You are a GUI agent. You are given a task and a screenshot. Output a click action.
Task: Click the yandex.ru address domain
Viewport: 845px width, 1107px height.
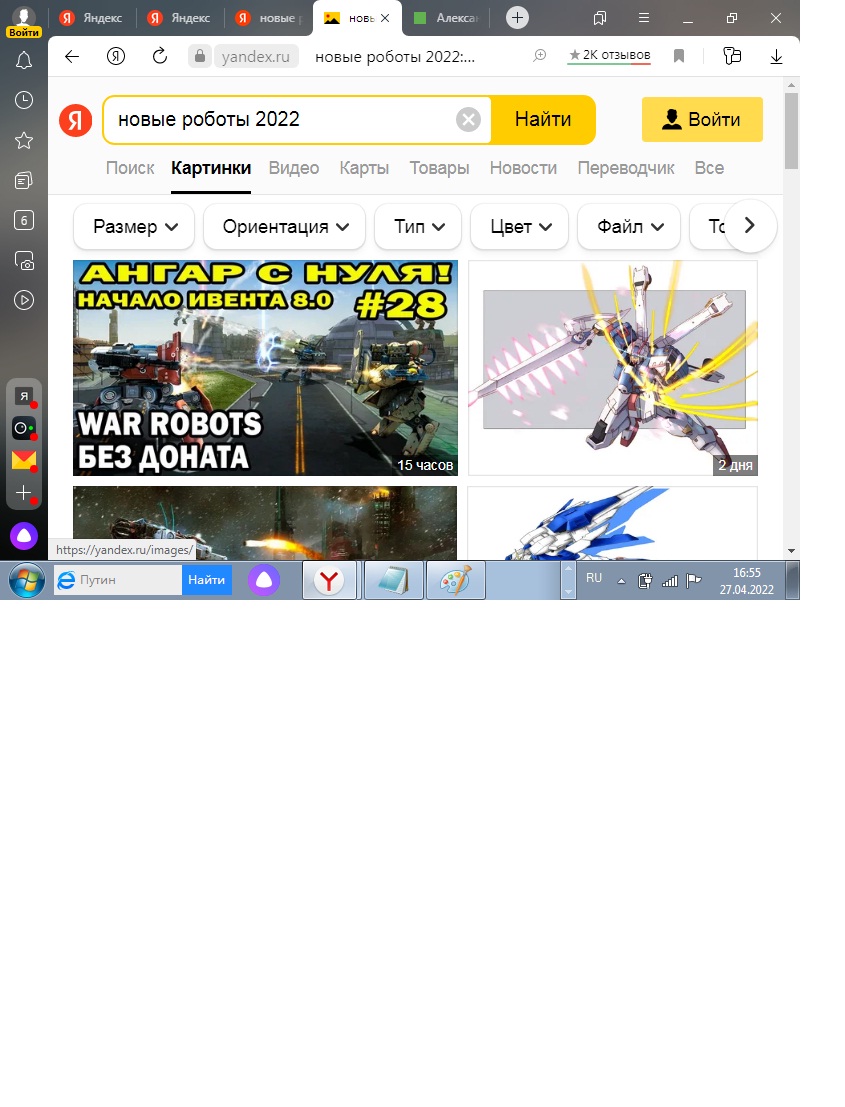[256, 56]
